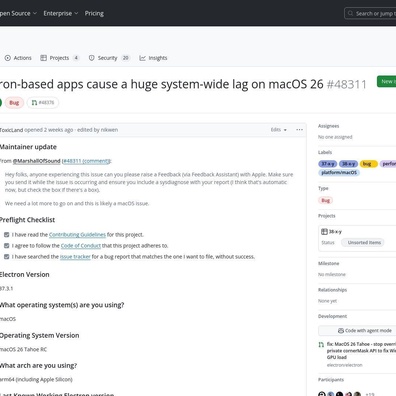Click the agent mode copilot icon
The width and height of the screenshot is (396, 396).
[341, 331]
